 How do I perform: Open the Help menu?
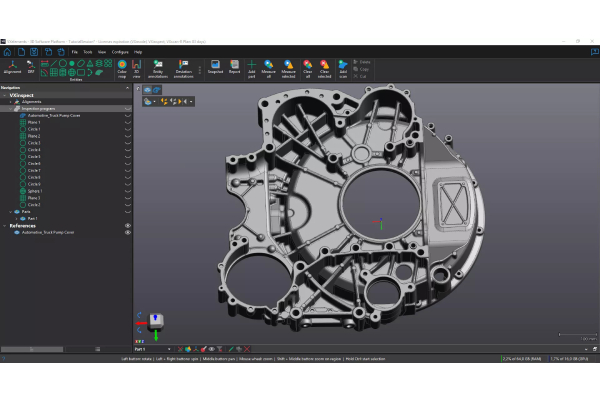coord(138,52)
